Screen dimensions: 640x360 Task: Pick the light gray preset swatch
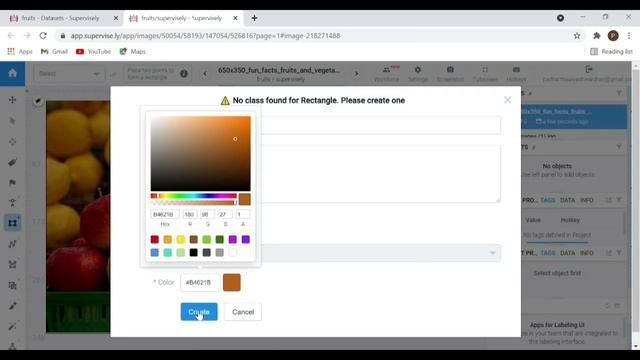point(220,253)
